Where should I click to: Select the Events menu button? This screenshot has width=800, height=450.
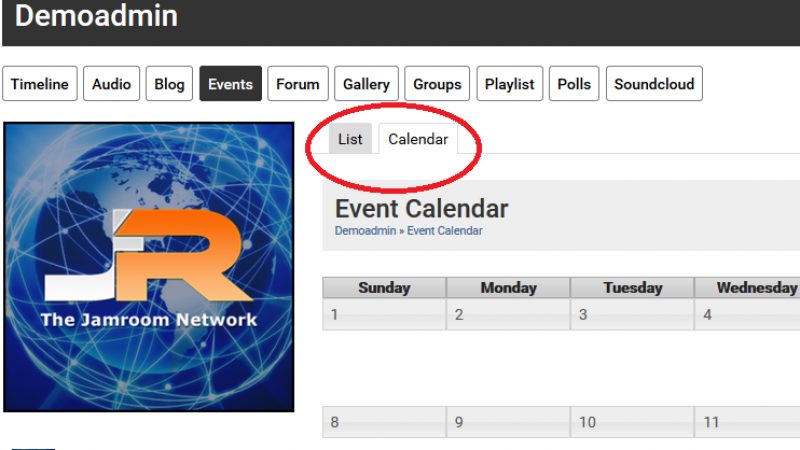pyautogui.click(x=230, y=84)
